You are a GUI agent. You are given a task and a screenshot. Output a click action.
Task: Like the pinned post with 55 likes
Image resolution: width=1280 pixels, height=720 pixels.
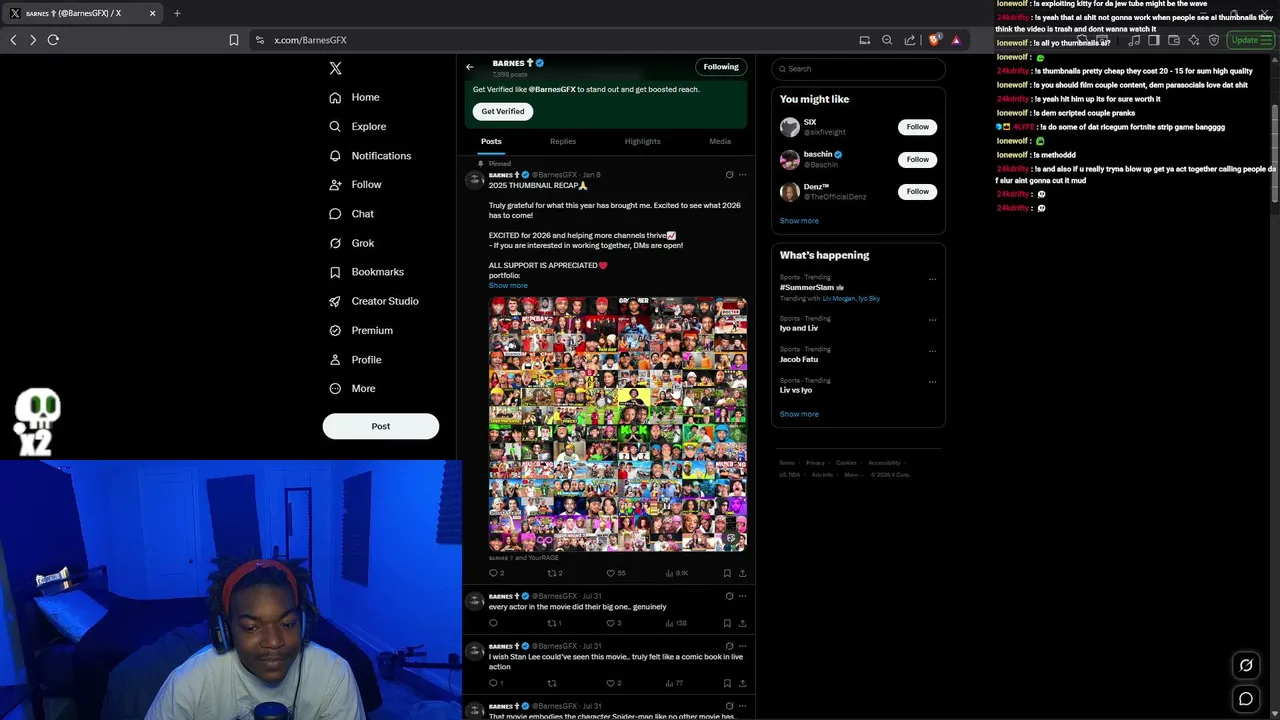tap(611, 573)
